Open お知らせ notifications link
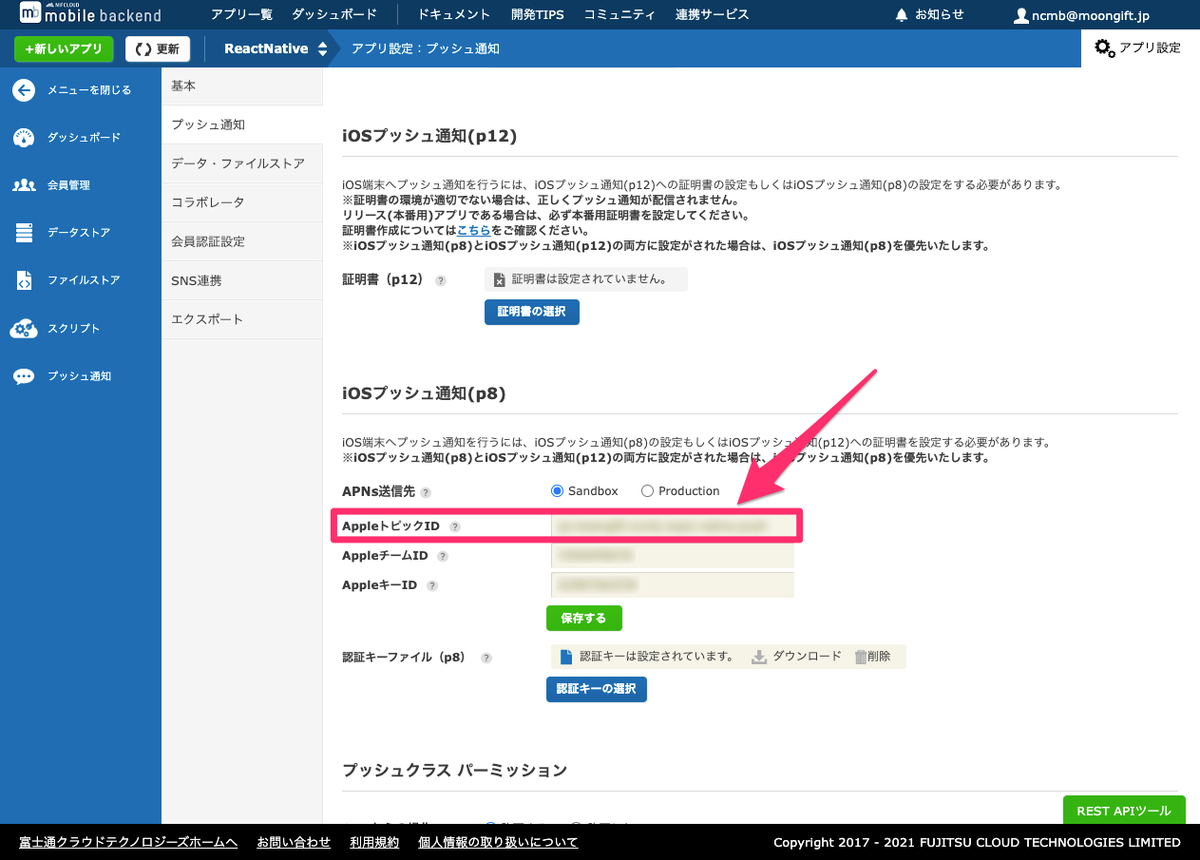 pyautogui.click(x=939, y=15)
